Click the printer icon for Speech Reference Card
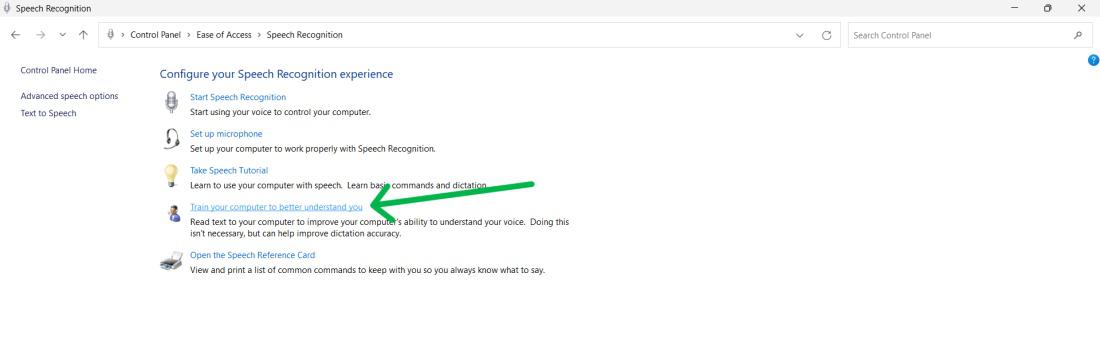The image size is (1100, 364). click(x=172, y=261)
